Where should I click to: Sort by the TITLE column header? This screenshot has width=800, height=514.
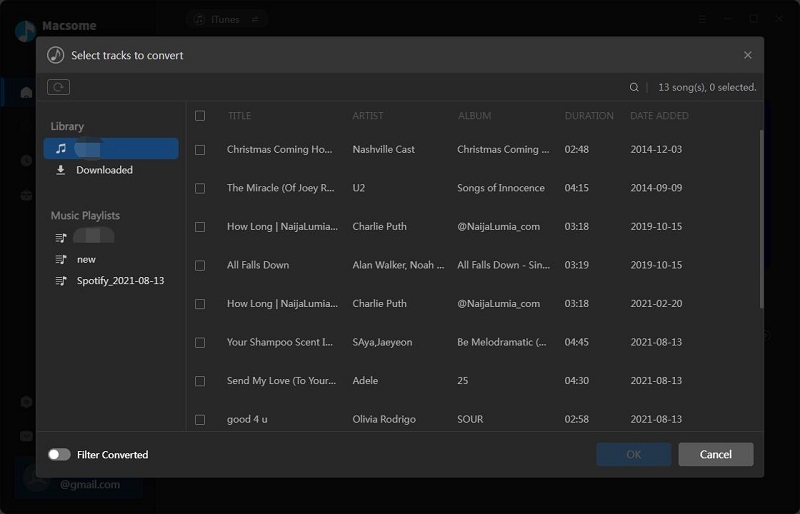tap(239, 116)
